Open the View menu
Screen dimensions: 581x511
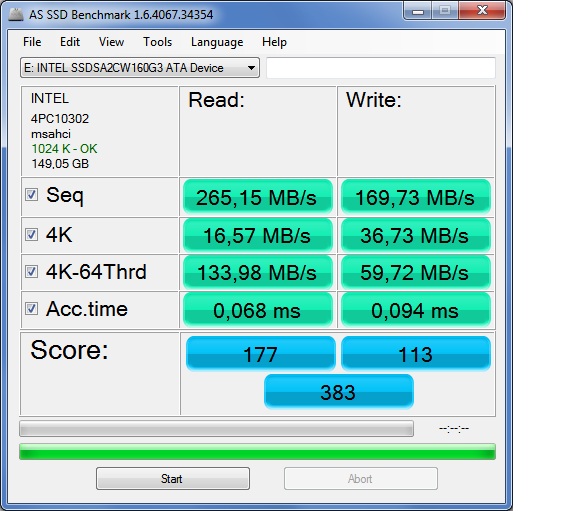111,42
